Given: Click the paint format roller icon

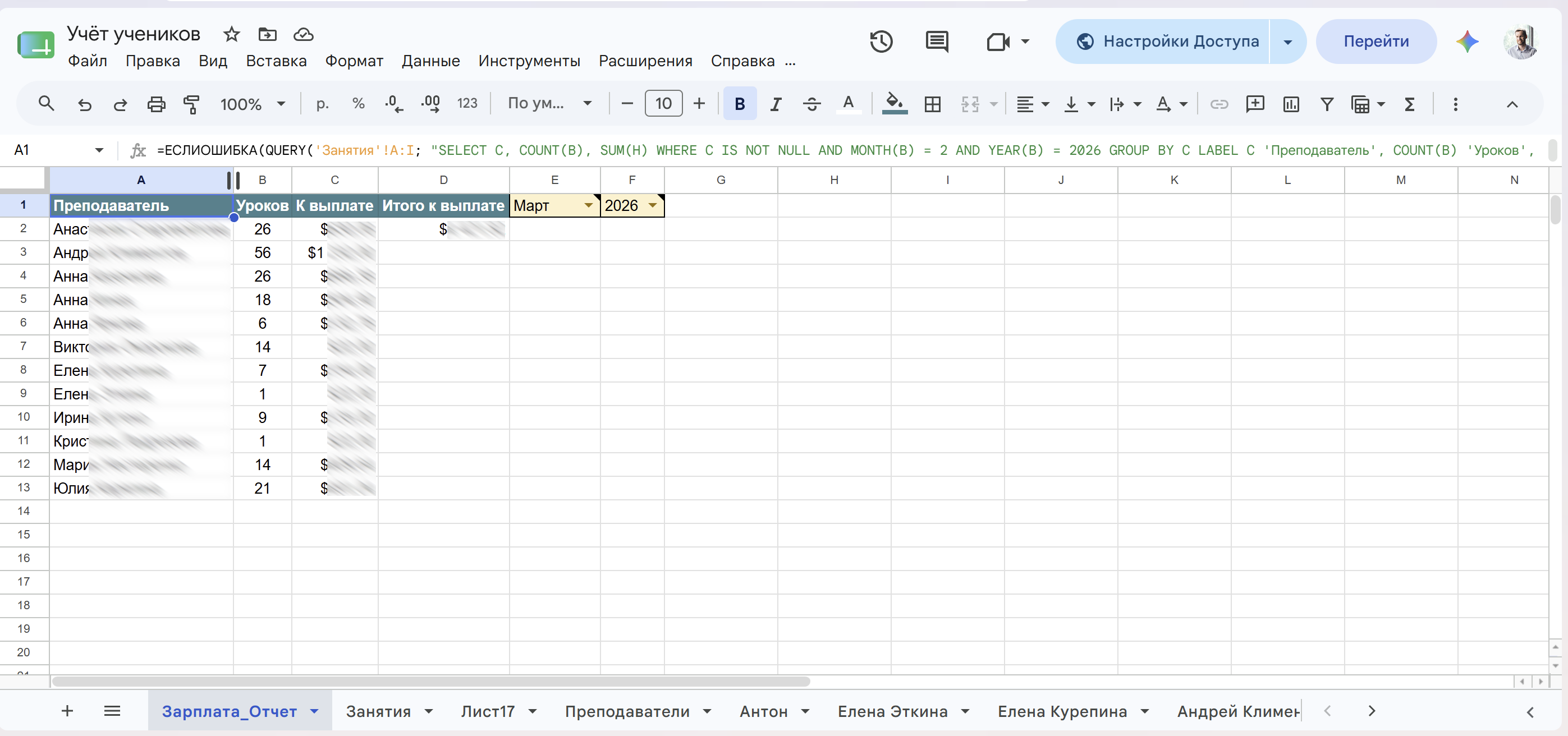Looking at the screenshot, I should [x=192, y=104].
